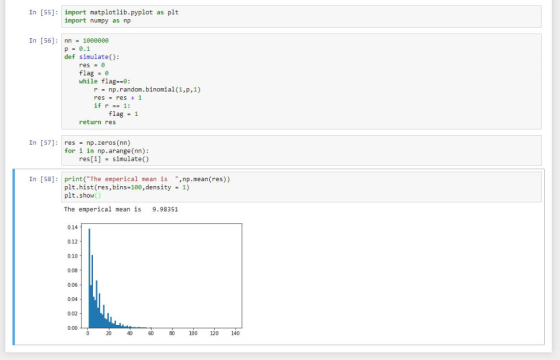
Task: Click the 'res[i] = simulate()' line
Action: click(x=114, y=159)
